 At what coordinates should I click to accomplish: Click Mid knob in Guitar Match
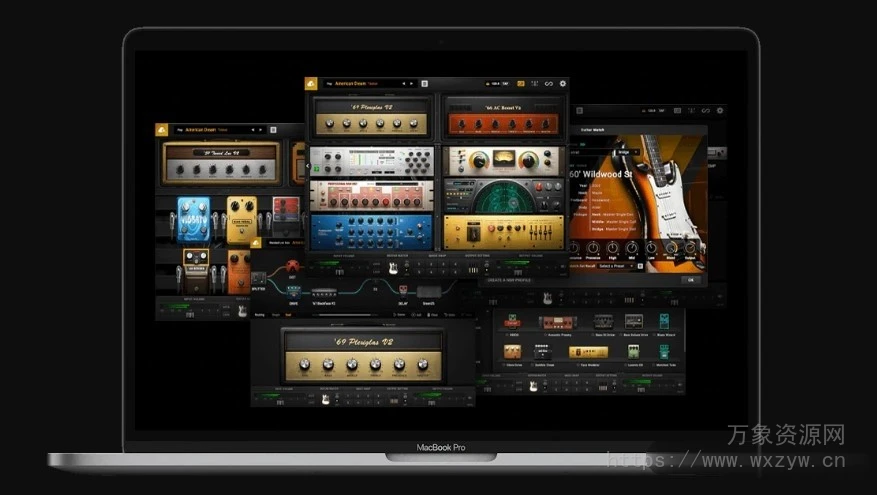coord(632,248)
